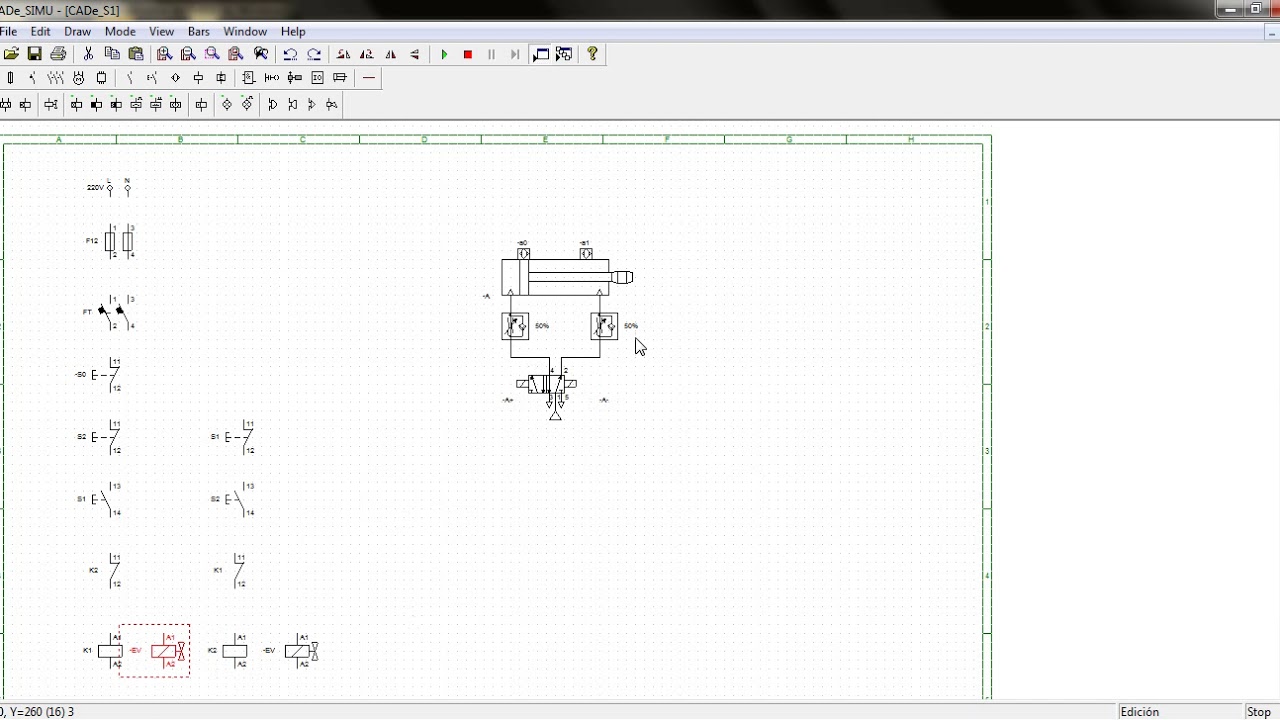Open the fuses component library icon
The width and height of the screenshot is (1280, 720).
click(x=11, y=78)
